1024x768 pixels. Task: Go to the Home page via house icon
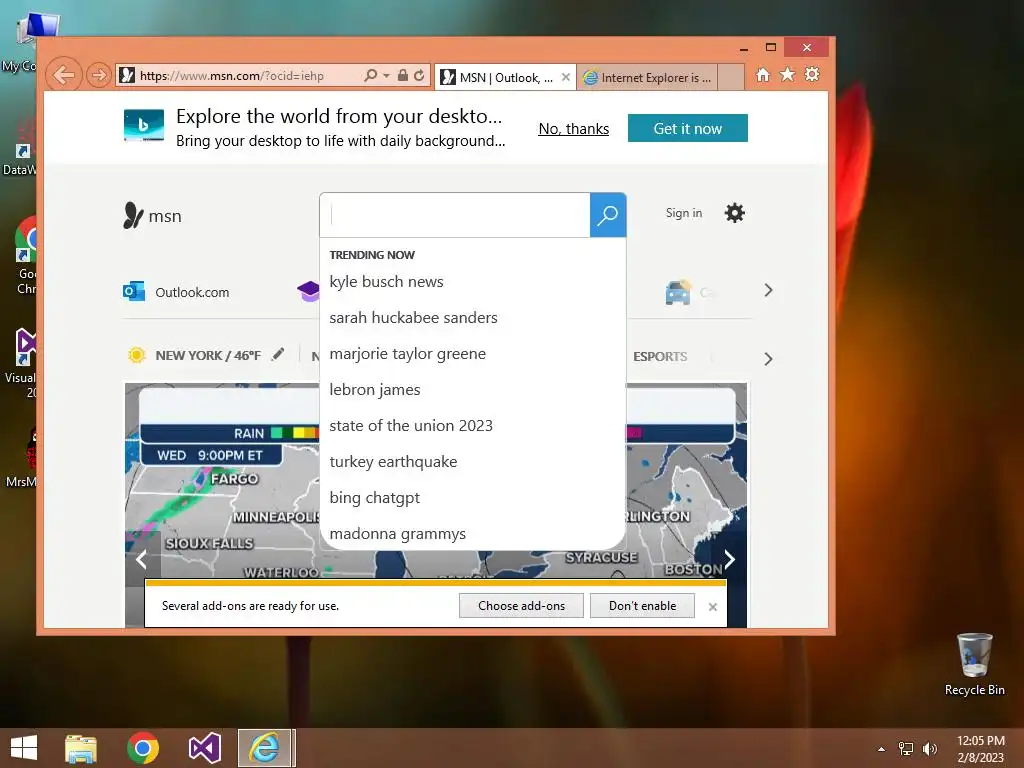pos(763,75)
